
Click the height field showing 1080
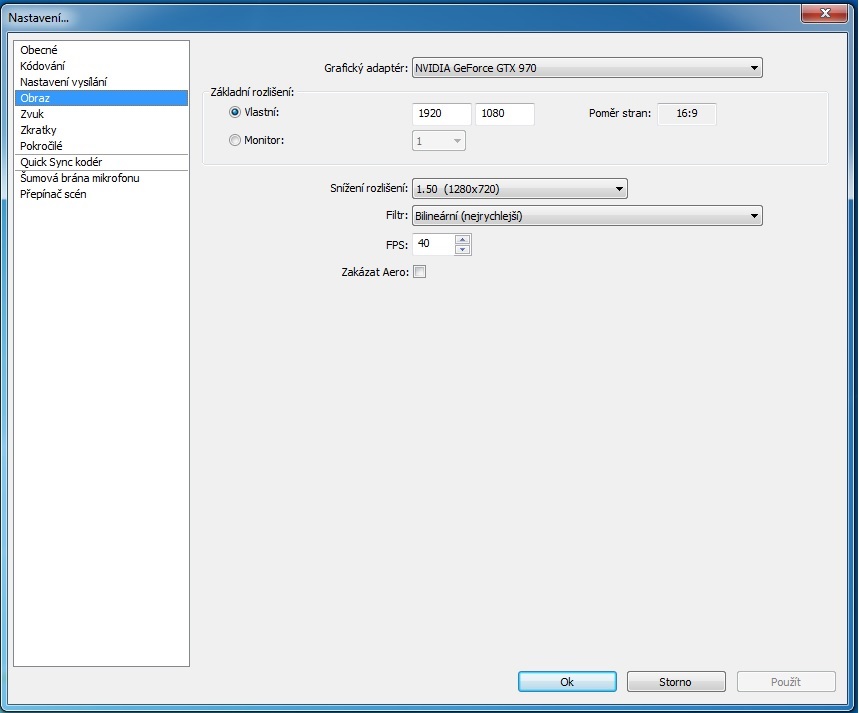pos(505,113)
